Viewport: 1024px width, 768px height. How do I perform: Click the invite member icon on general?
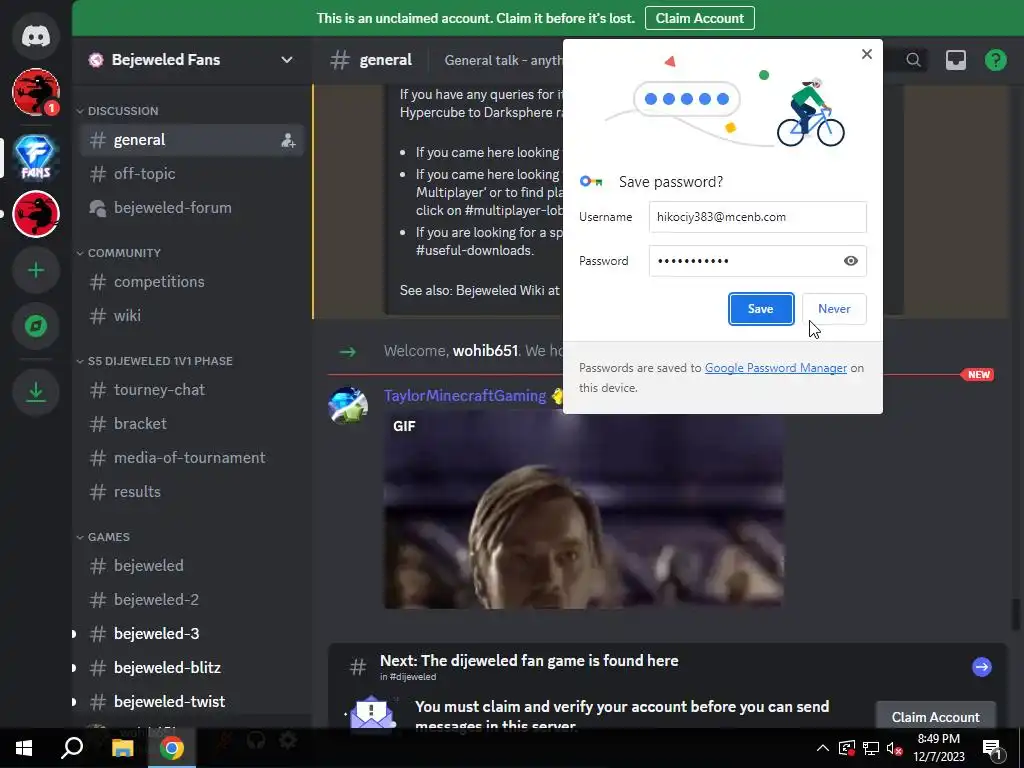click(x=288, y=140)
